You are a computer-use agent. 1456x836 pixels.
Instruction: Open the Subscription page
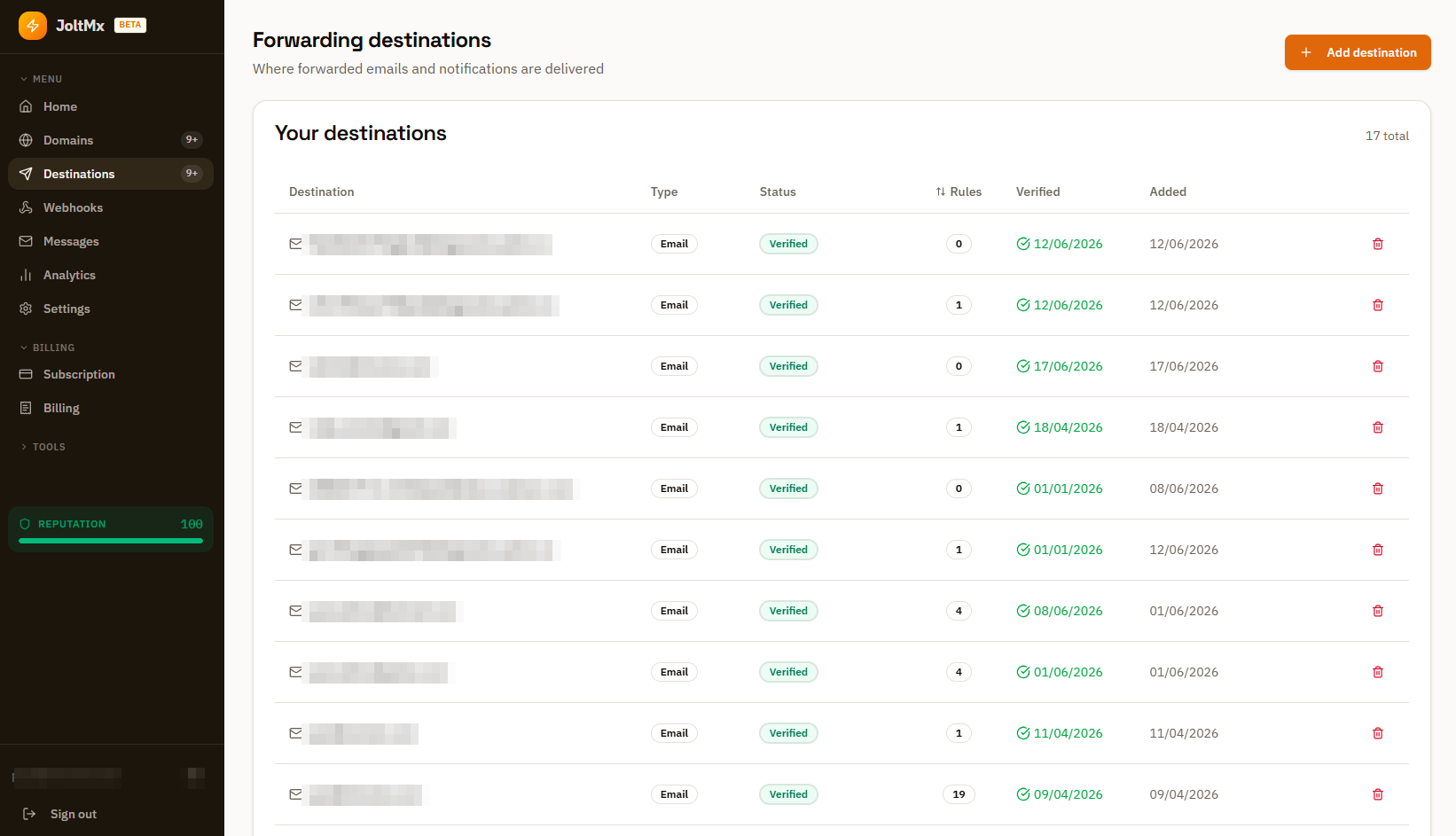click(111, 374)
